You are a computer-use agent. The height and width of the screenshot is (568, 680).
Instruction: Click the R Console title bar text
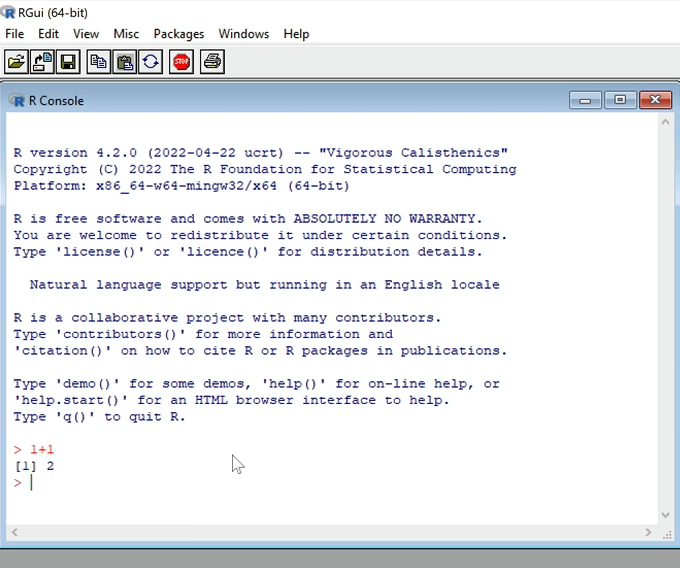[56, 101]
